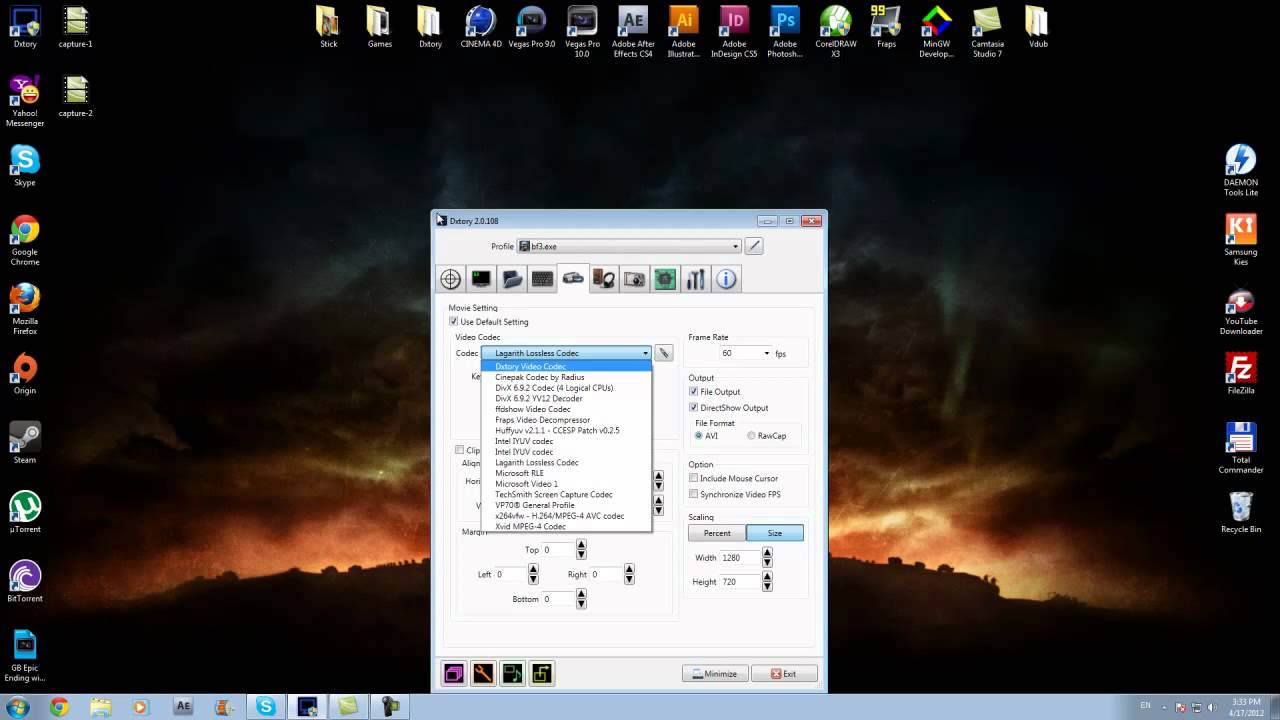Increase the Right margin value
This screenshot has width=1280, height=720.
[x=629, y=570]
